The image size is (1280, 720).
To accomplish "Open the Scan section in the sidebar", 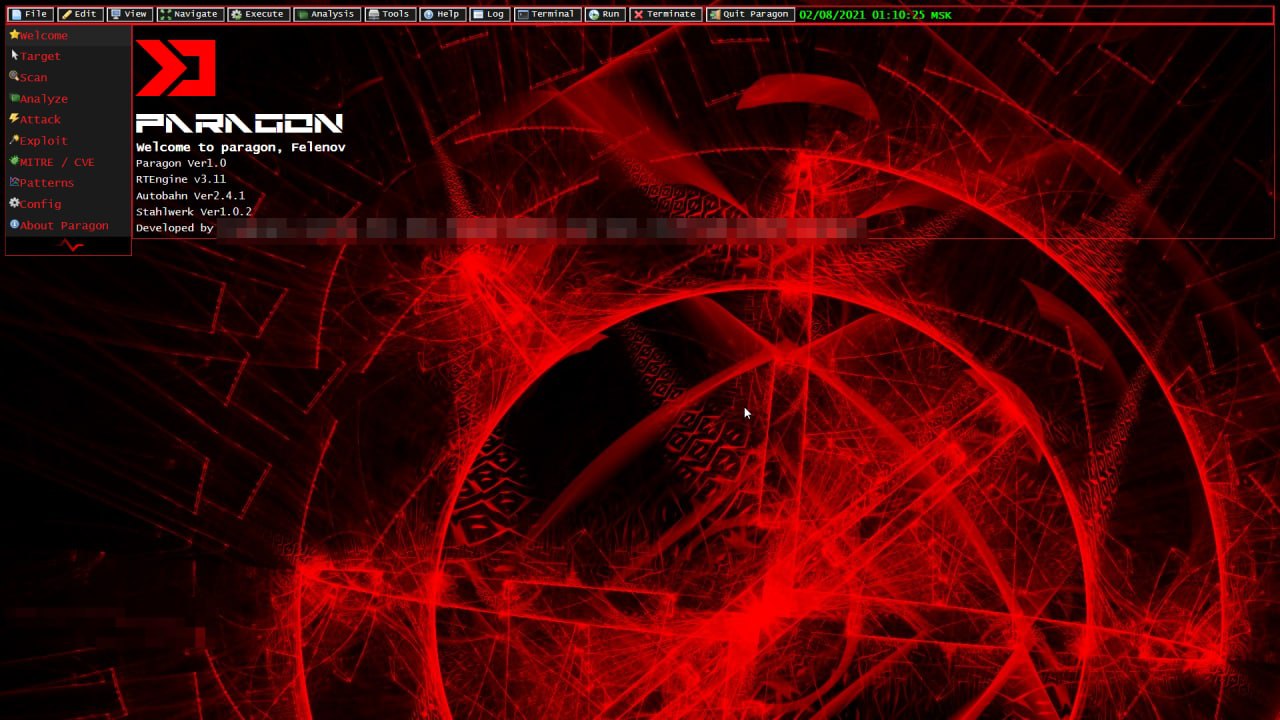I will [68, 77].
